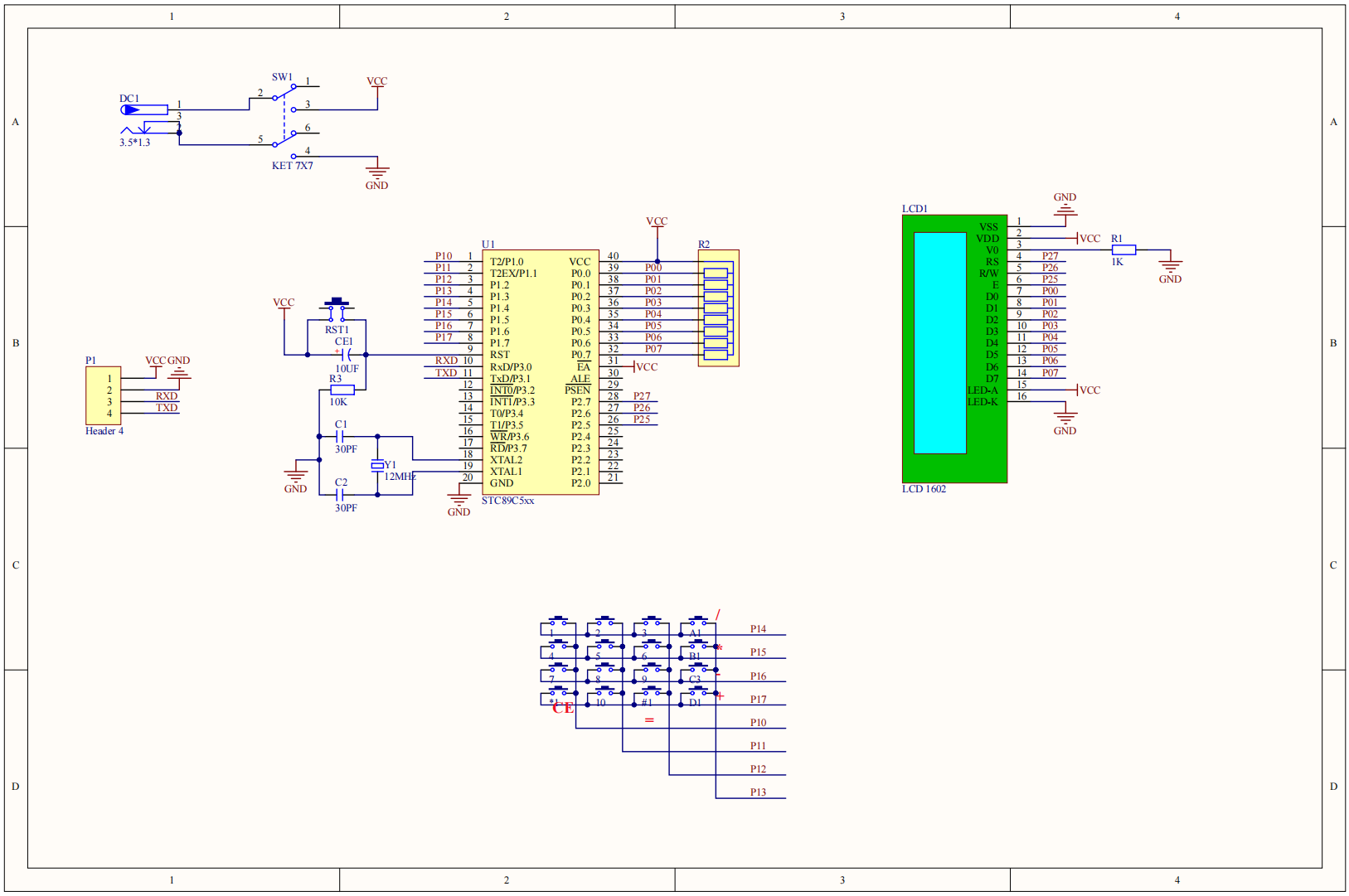Select the GND symbol under LCD pin 16
Screen dimensions: 1349x896
pos(1065,421)
